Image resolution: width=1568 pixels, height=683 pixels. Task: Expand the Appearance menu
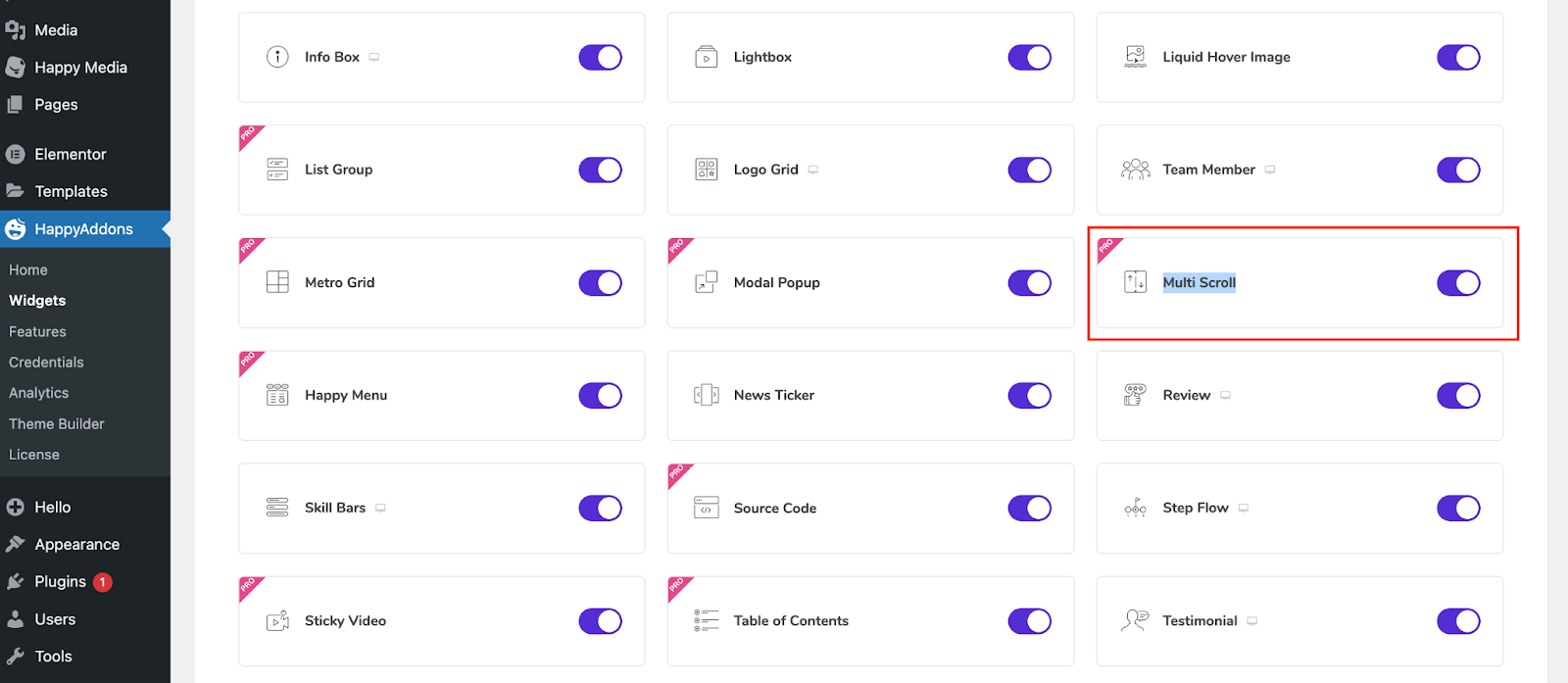click(76, 544)
